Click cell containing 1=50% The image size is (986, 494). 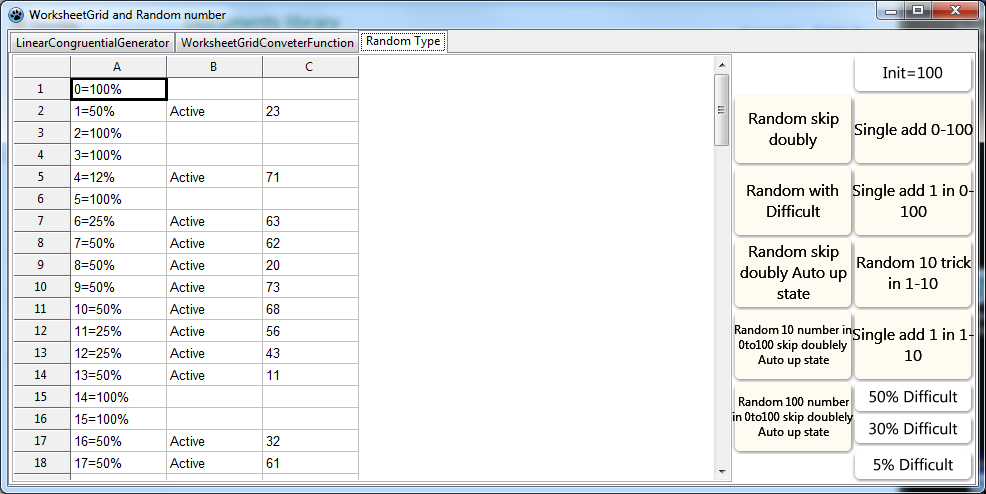pyautogui.click(x=119, y=111)
